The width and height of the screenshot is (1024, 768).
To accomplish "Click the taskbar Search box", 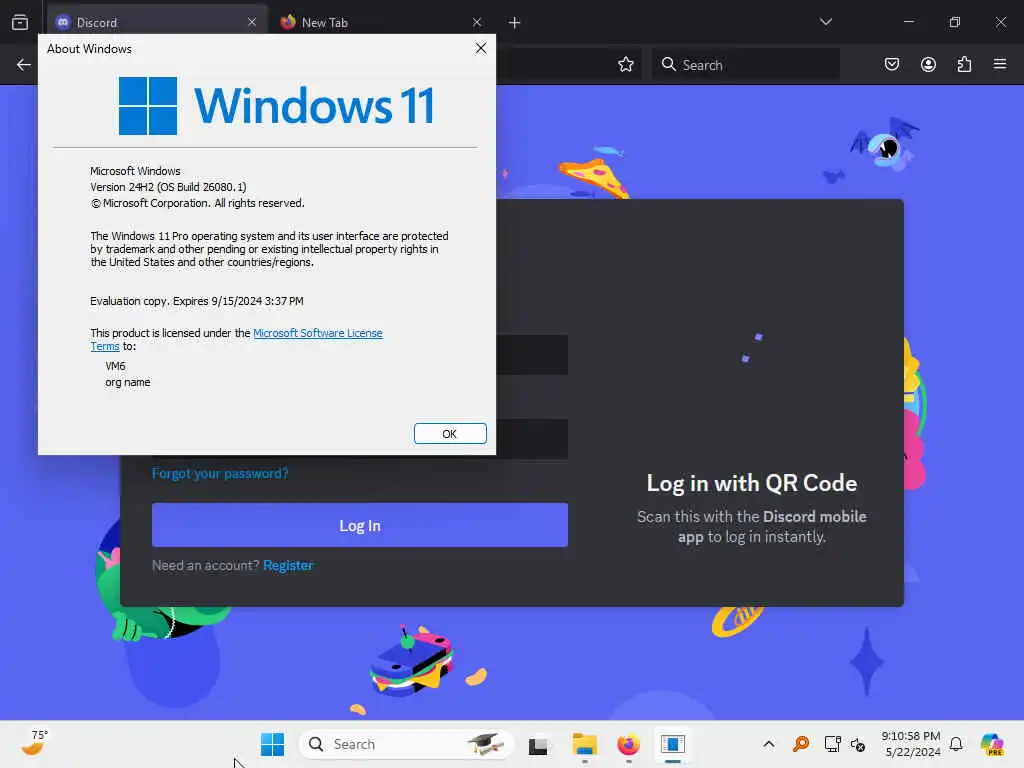I will tap(407, 744).
